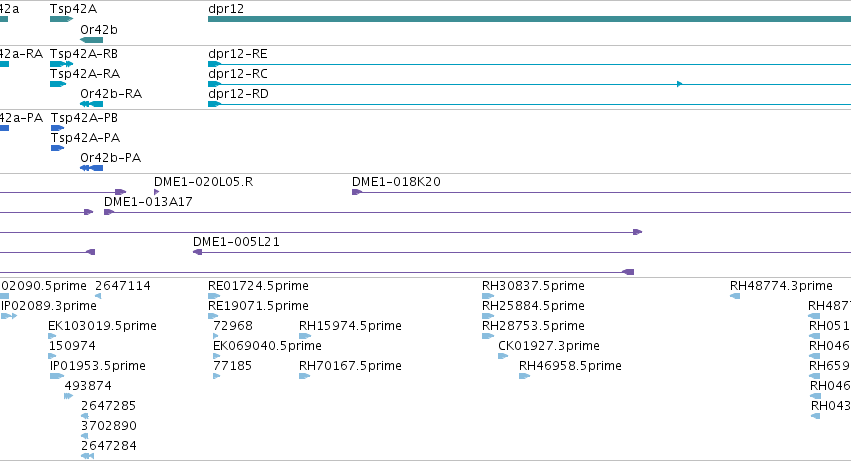Select the RH30837.5prime EST feature
Image resolution: width=851 pixels, height=461 pixels.
click(488, 296)
